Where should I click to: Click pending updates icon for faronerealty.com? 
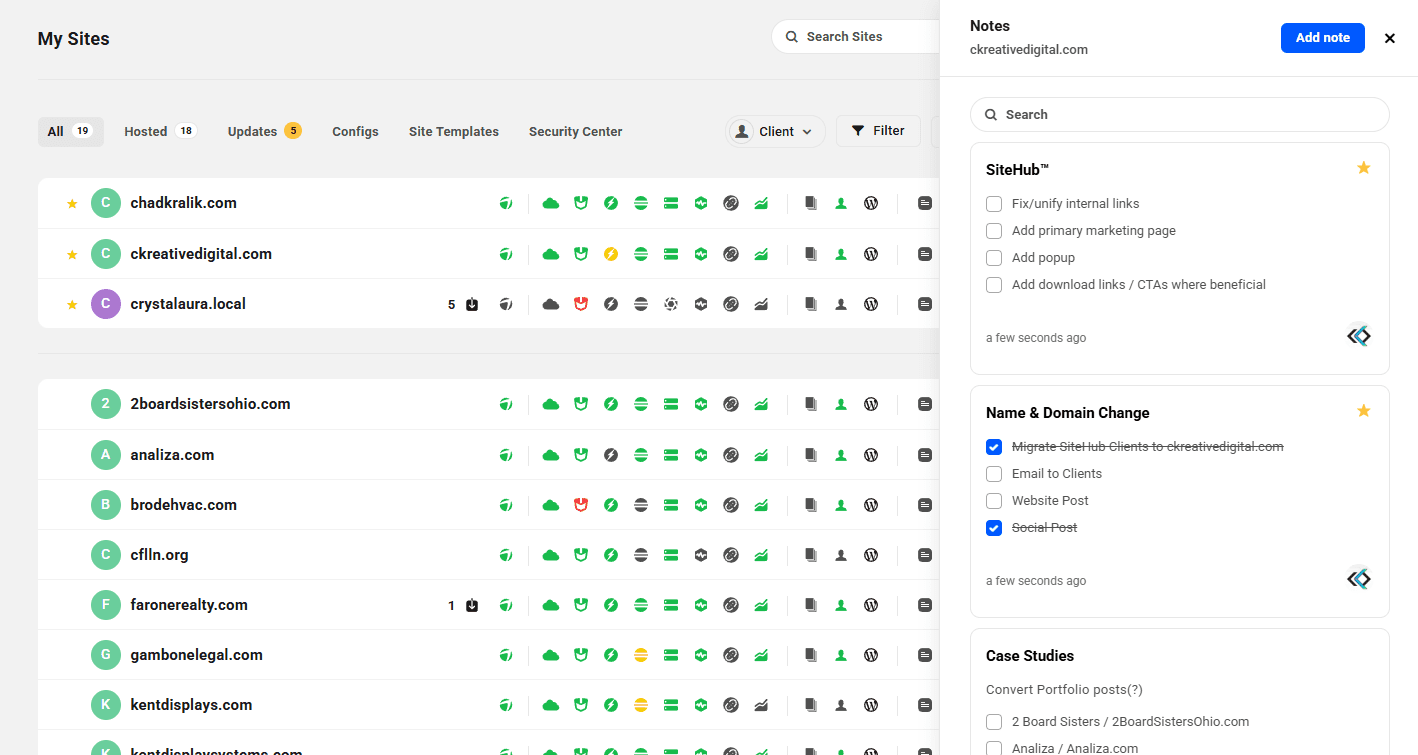pyautogui.click(x=472, y=605)
